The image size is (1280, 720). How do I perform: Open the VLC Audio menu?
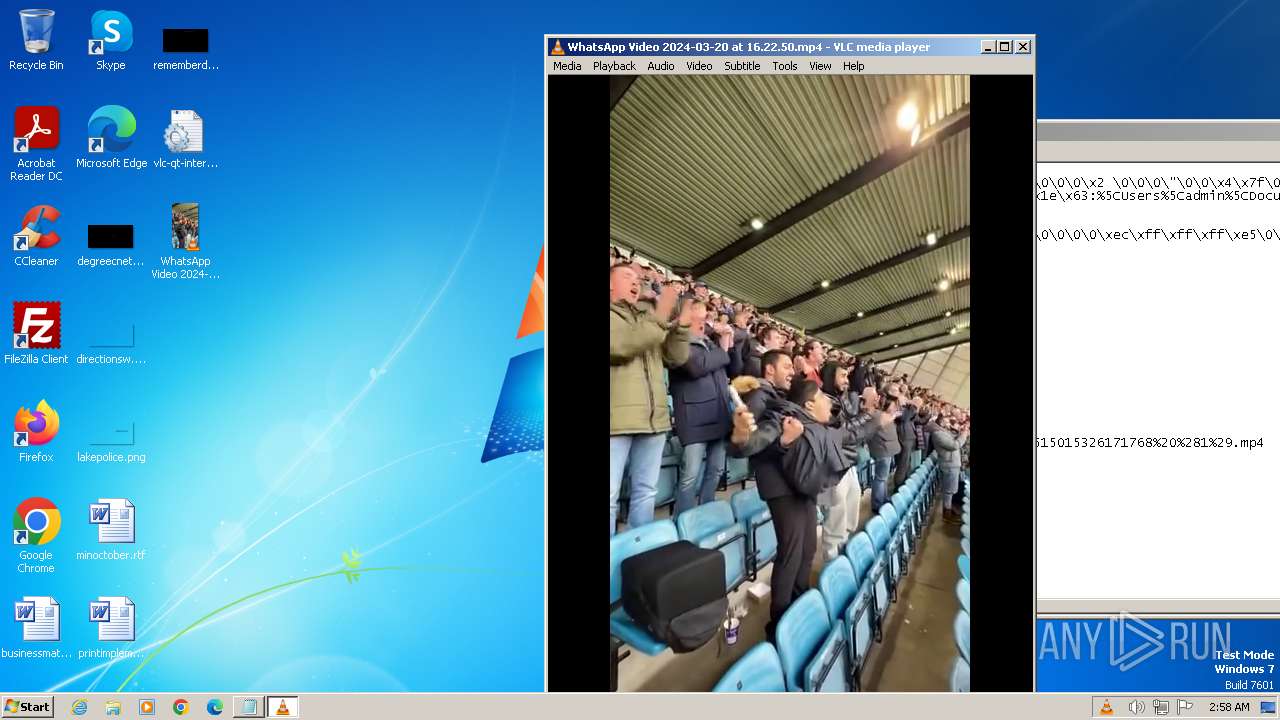click(x=661, y=66)
